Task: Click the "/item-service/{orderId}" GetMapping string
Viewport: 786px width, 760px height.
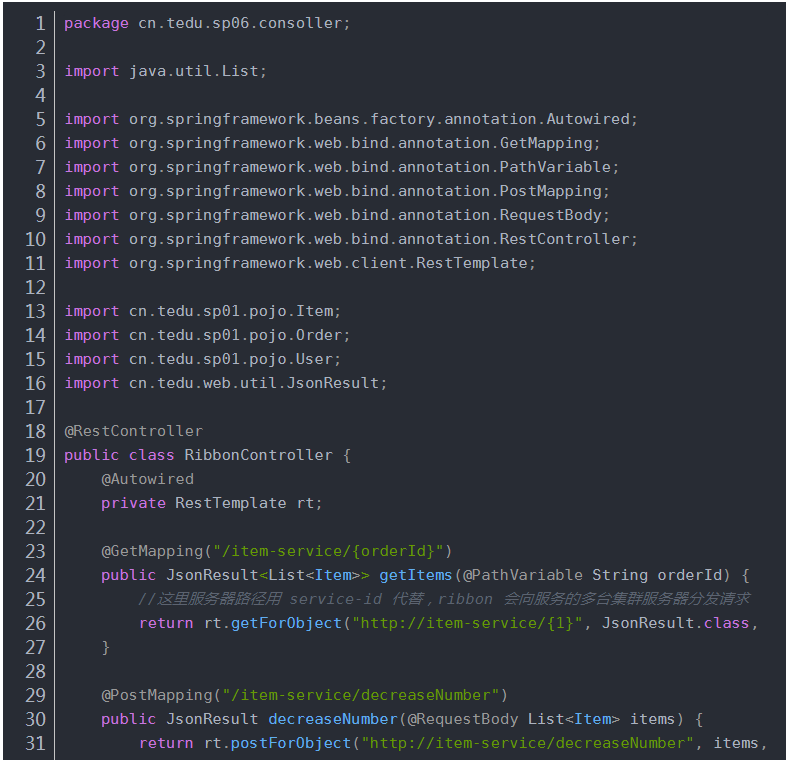Action: click(x=328, y=551)
